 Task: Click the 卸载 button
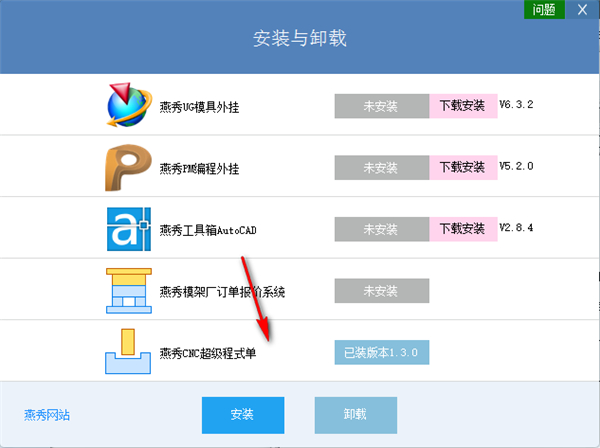(355, 415)
